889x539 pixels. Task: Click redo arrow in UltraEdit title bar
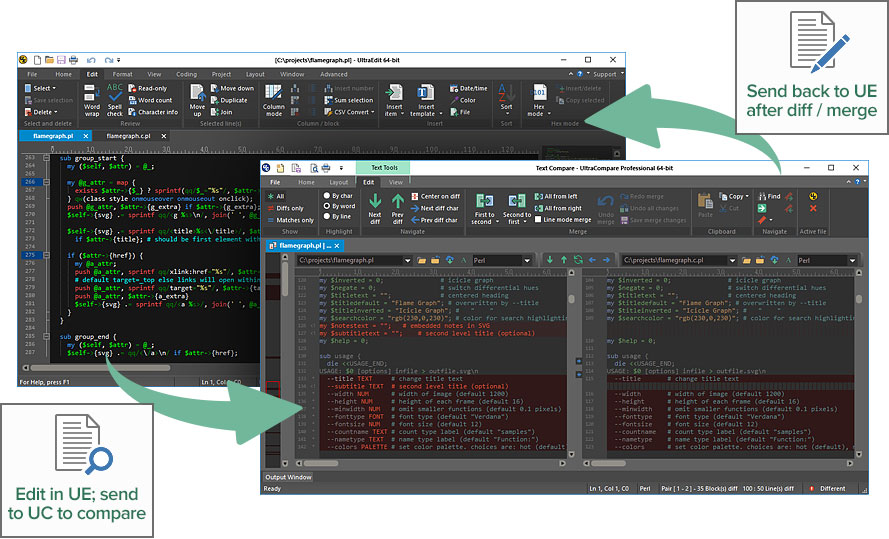pyautogui.click(x=108, y=60)
